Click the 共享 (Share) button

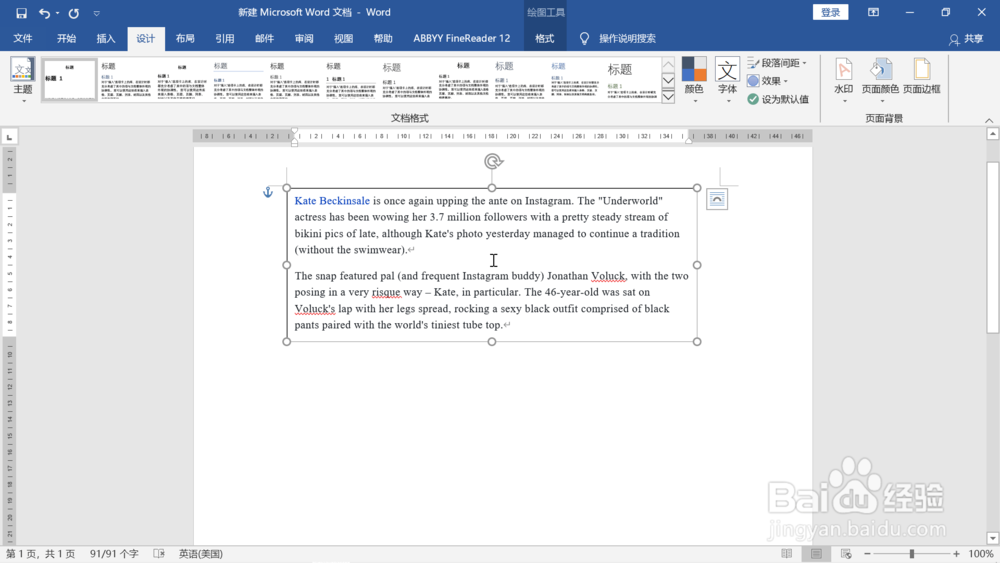coord(966,39)
